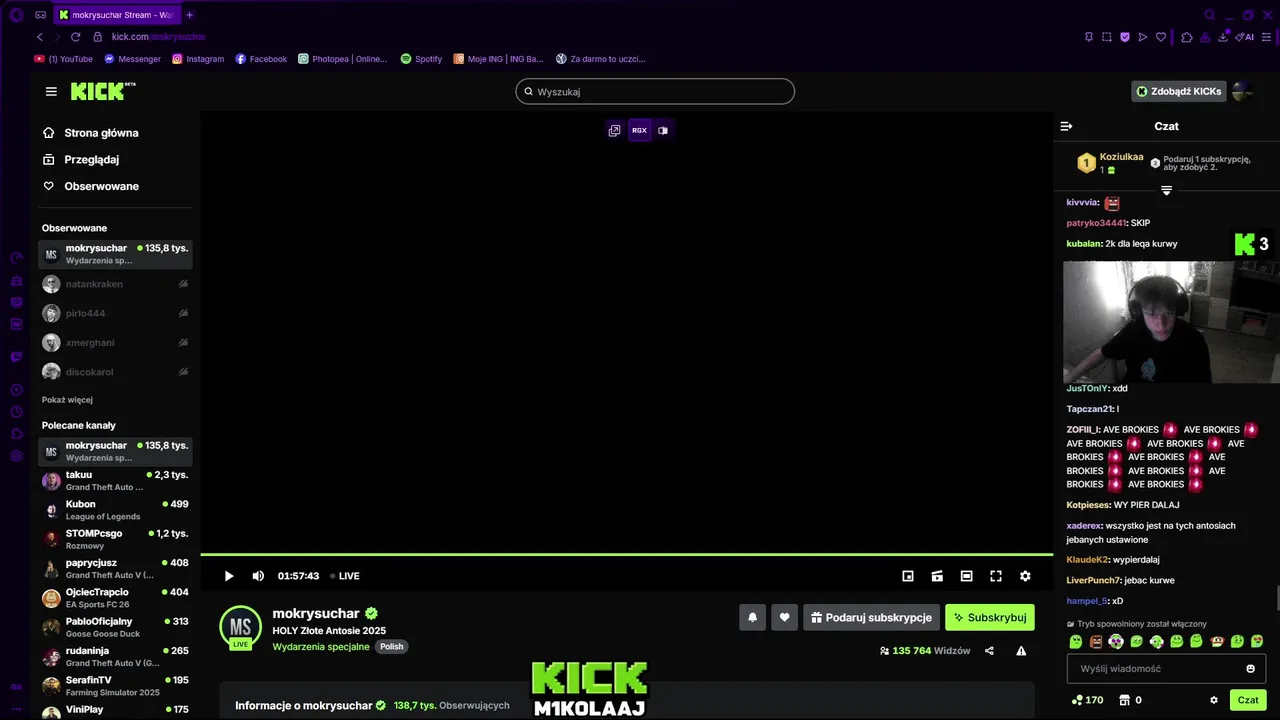The height and width of the screenshot is (720, 1280).
Task: Expand the chat leaderboard chevron
Action: pyautogui.click(x=1166, y=190)
